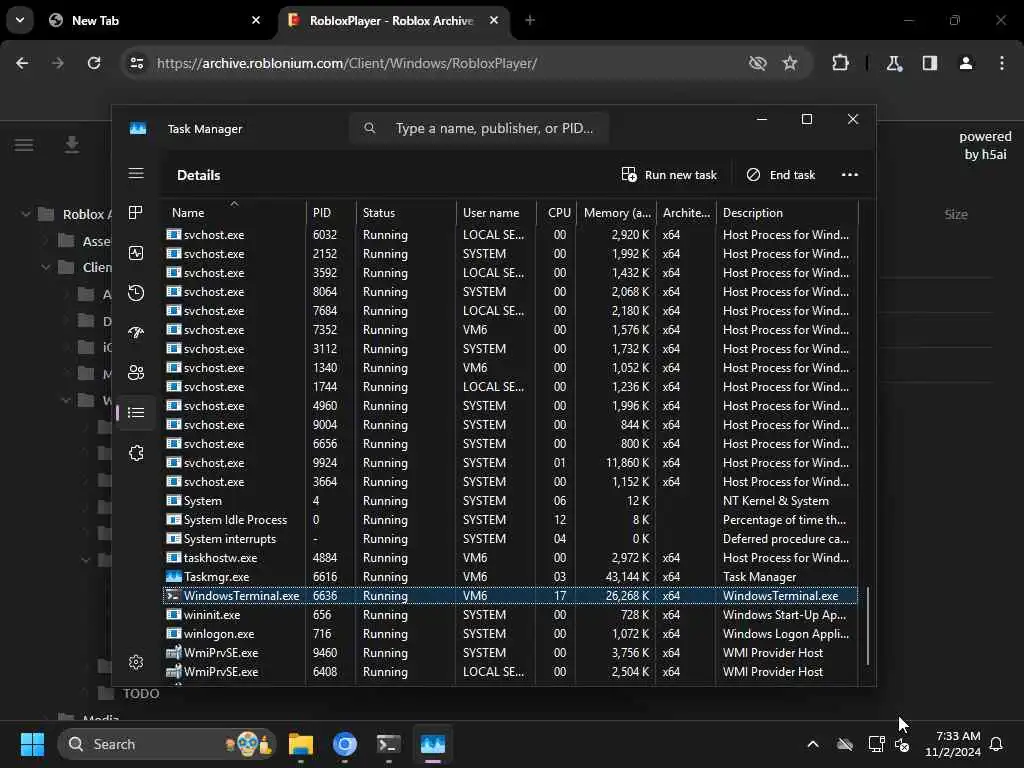Screen dimensions: 1024x768
Task: Bookmark this page with star icon
Action: click(790, 63)
